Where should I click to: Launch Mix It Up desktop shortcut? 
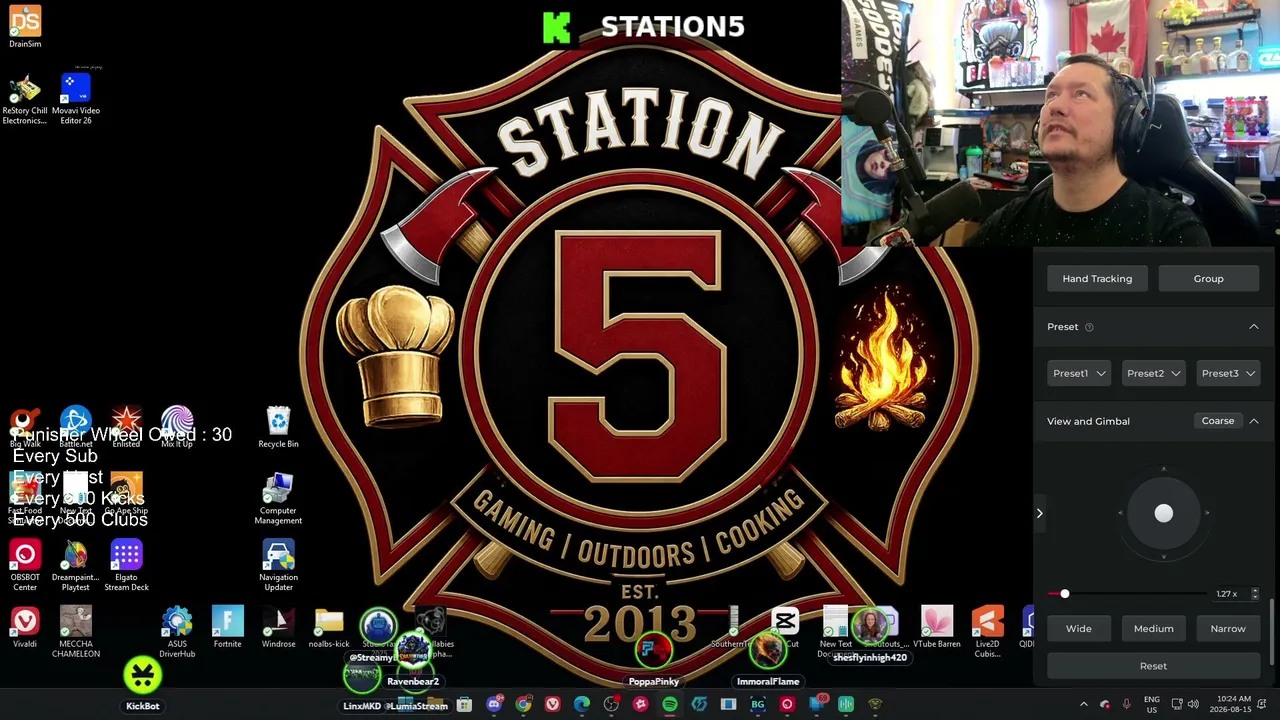pos(177,427)
